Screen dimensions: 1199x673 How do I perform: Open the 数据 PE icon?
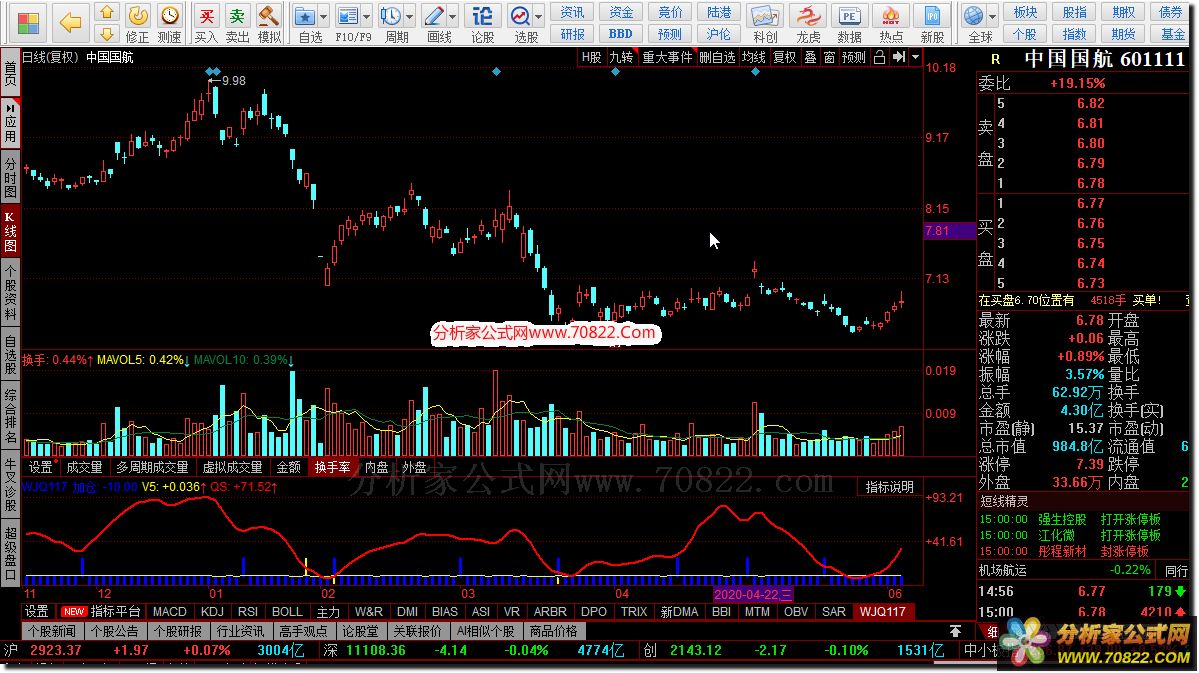point(849,16)
